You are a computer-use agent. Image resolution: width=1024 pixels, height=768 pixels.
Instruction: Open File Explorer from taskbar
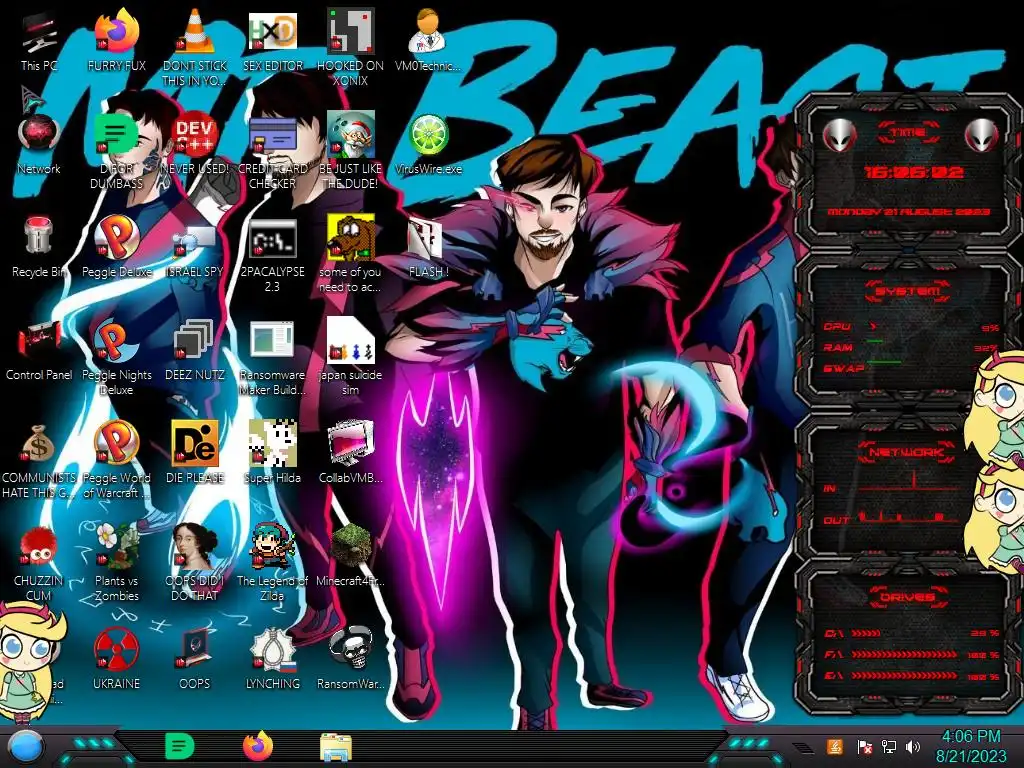336,747
